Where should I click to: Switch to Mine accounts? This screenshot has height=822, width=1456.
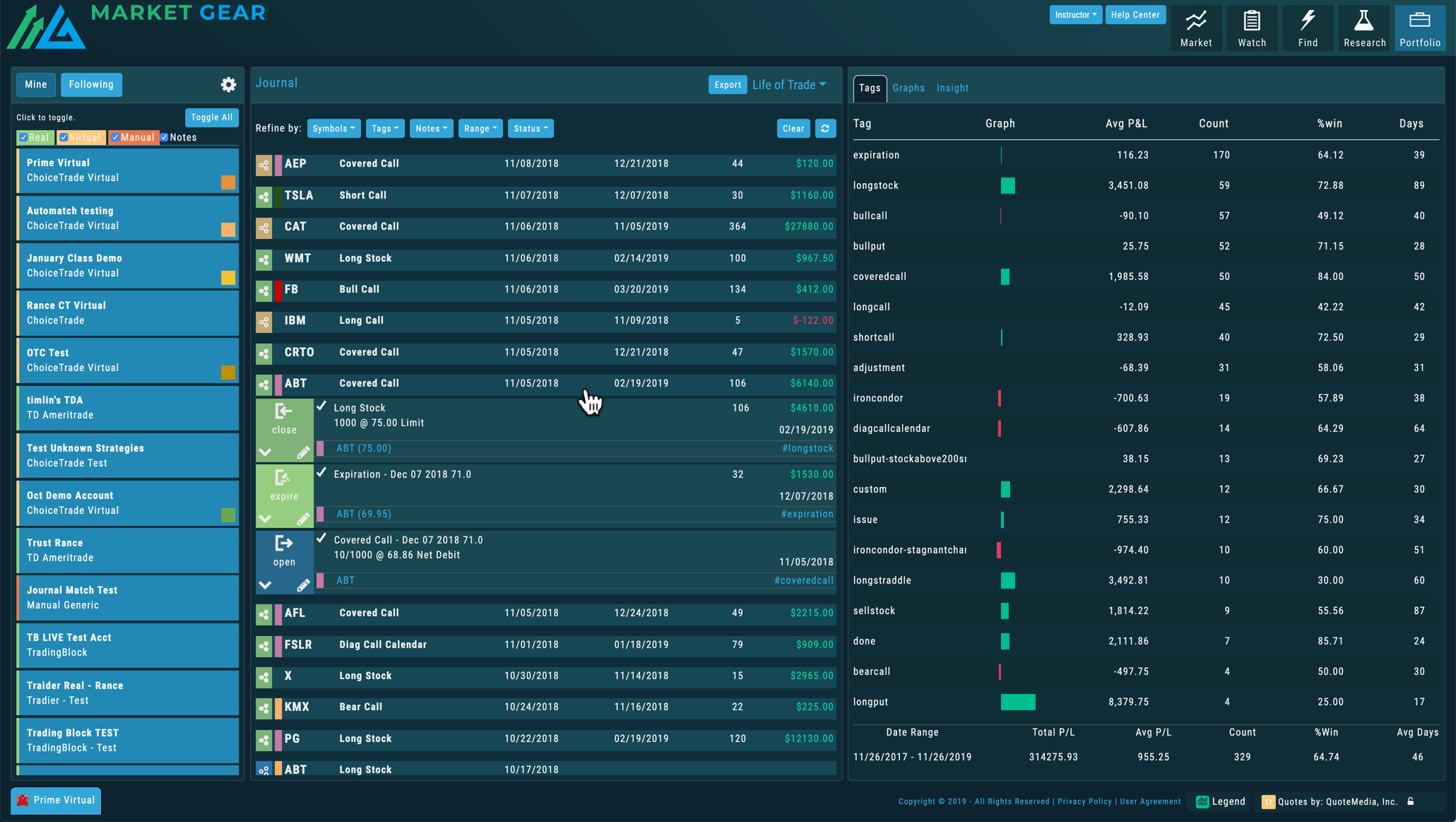coord(36,85)
